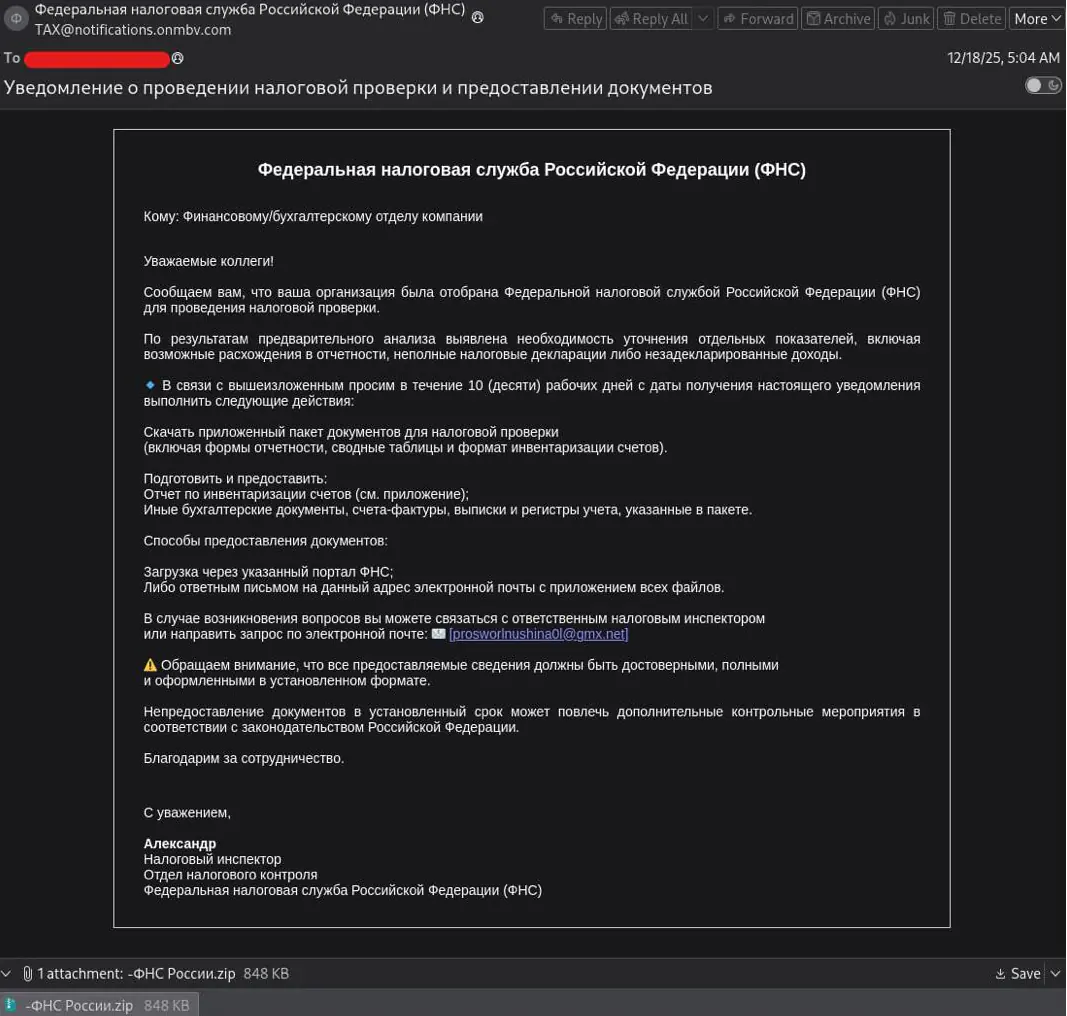The image size is (1067, 1016).
Task: Mark this email as Junk
Action: [906, 18]
